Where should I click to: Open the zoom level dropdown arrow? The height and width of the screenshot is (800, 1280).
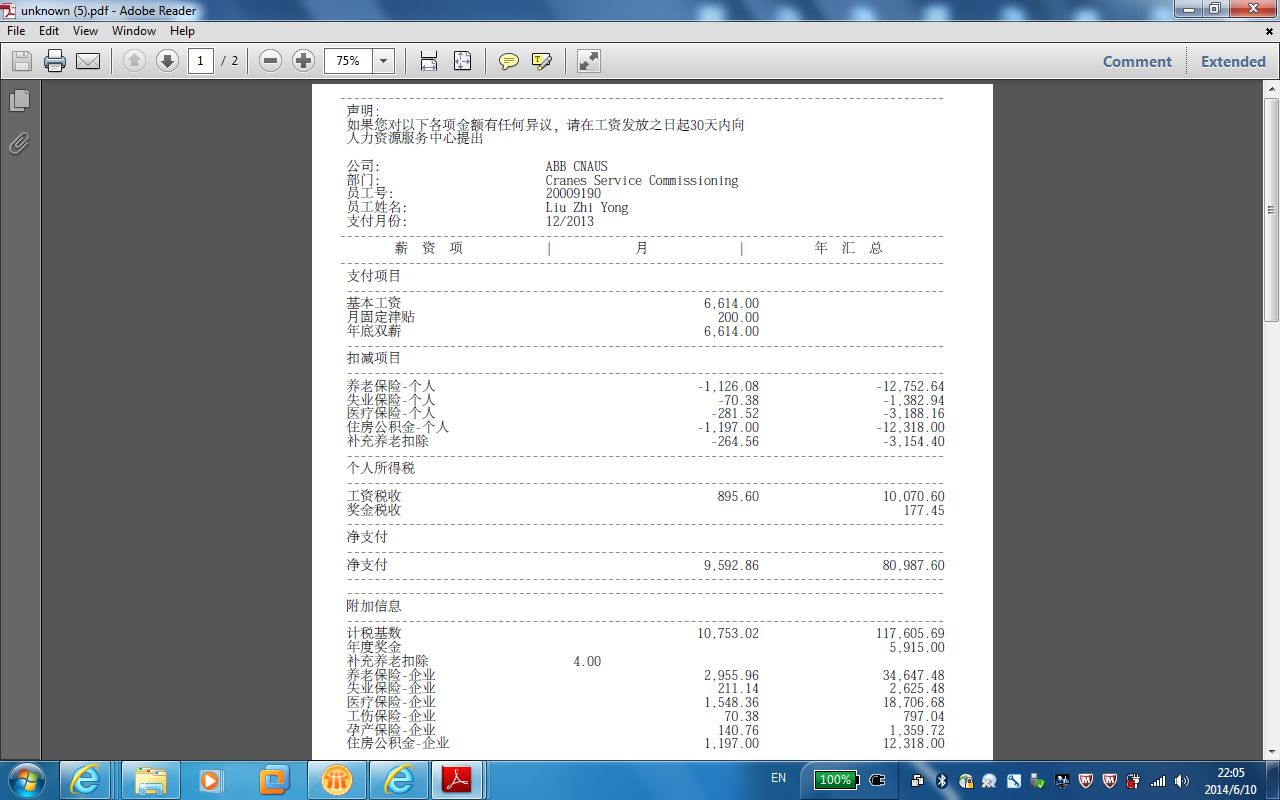(x=383, y=61)
